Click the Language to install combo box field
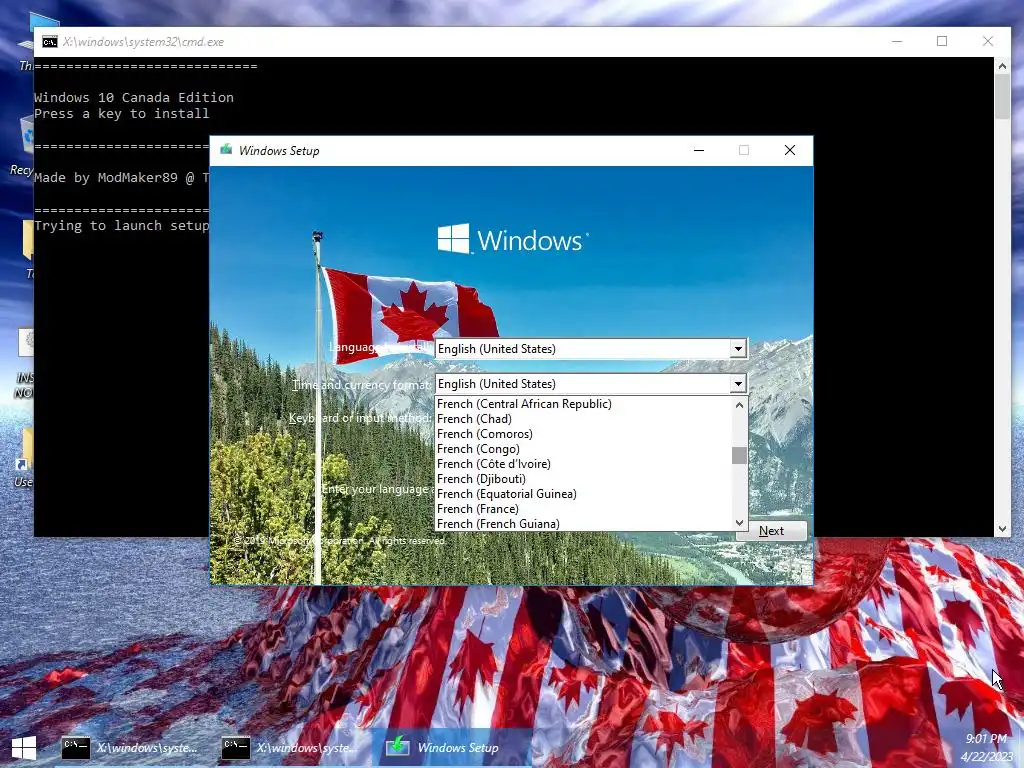Screen dimensions: 1024x768 click(591, 349)
